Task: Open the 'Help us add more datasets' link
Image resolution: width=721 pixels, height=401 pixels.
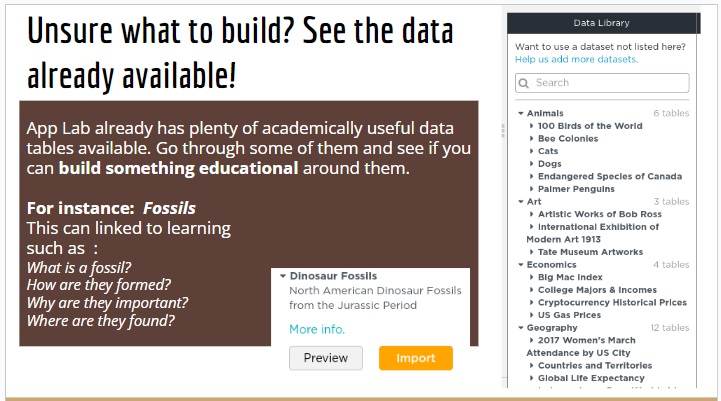Action: point(576,59)
